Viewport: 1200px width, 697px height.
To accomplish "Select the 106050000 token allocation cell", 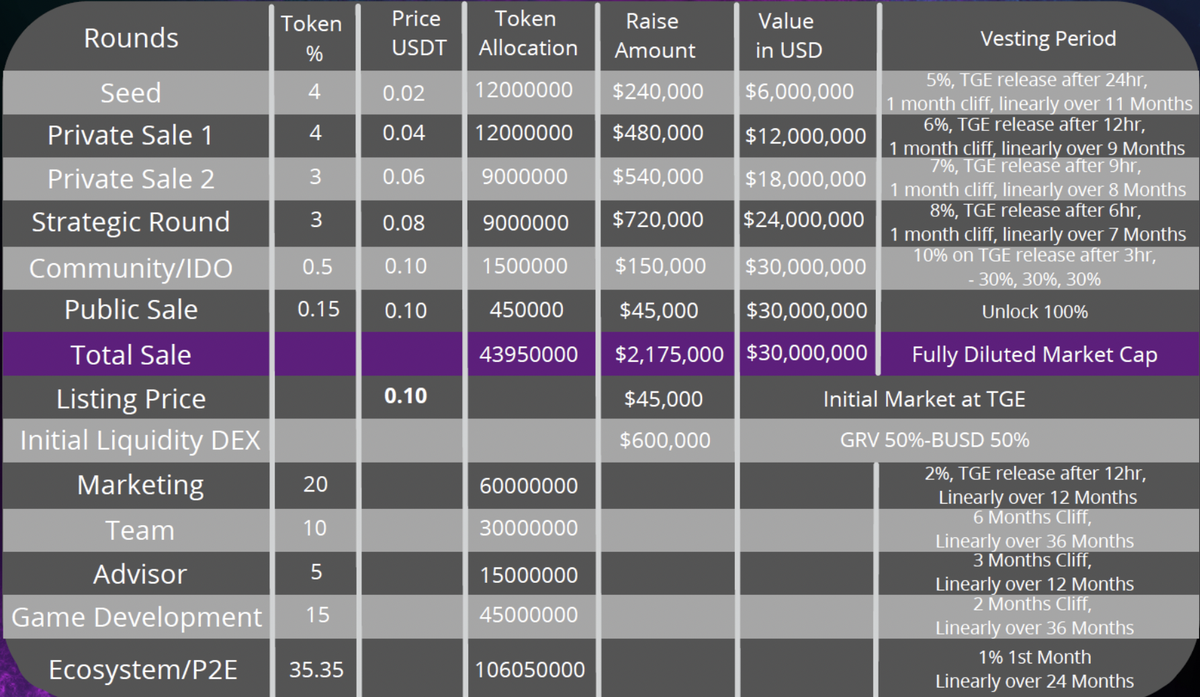I will 527,669.
